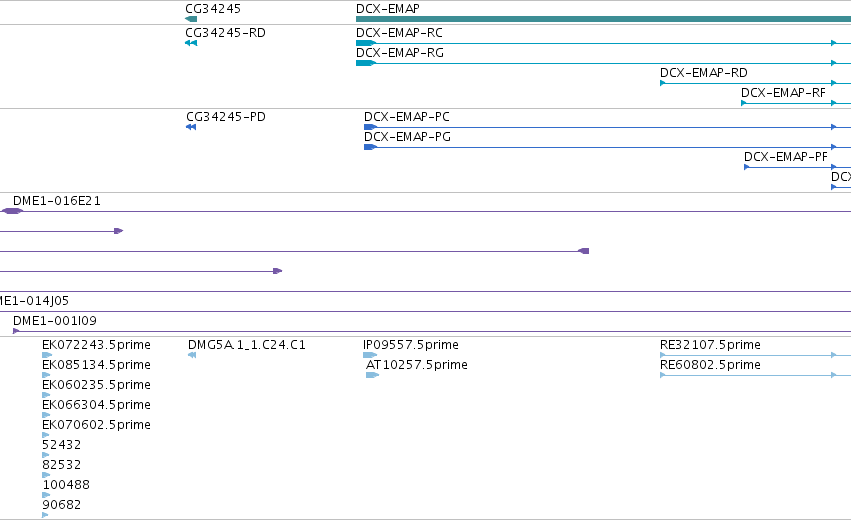Screen dimensions: 851x520
Task: Click the EK060235.5prime EST label
Action: 96,385
